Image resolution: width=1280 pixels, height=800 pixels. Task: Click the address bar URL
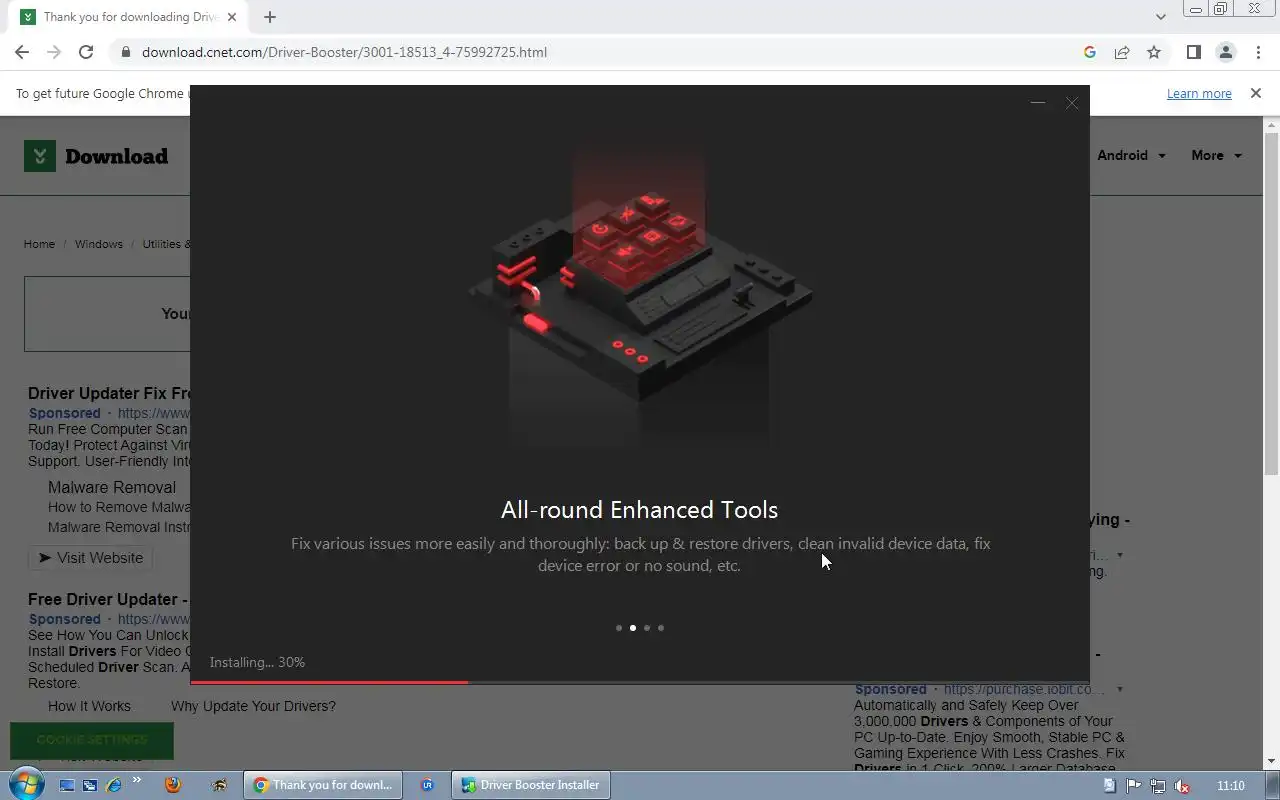pos(344,52)
